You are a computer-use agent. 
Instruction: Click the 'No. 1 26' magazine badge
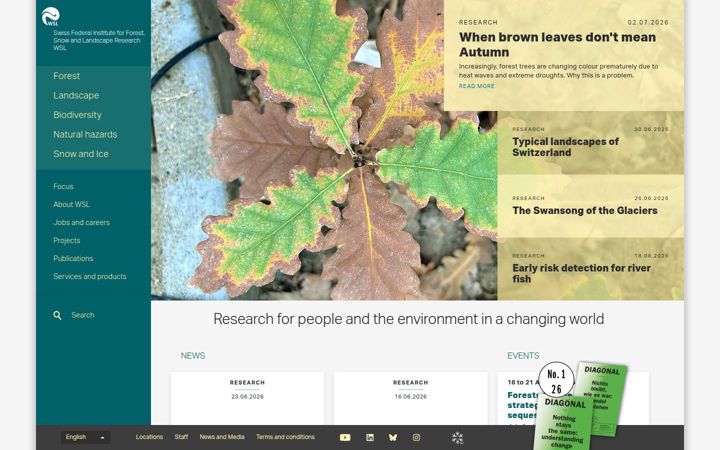point(556,381)
